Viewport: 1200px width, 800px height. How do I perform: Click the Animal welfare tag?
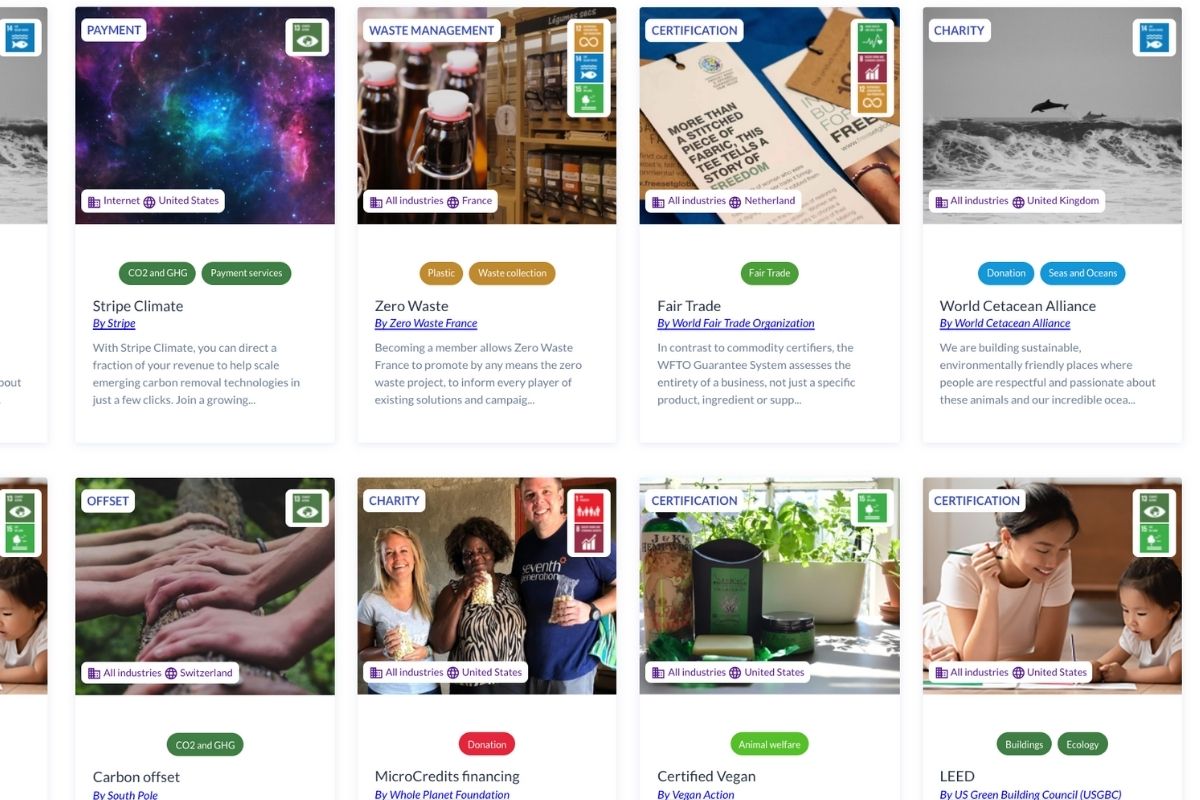(769, 744)
